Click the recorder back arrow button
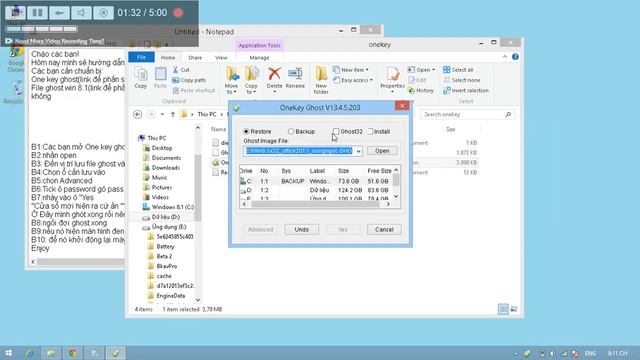This screenshot has width=640, height=360. [x=59, y=13]
